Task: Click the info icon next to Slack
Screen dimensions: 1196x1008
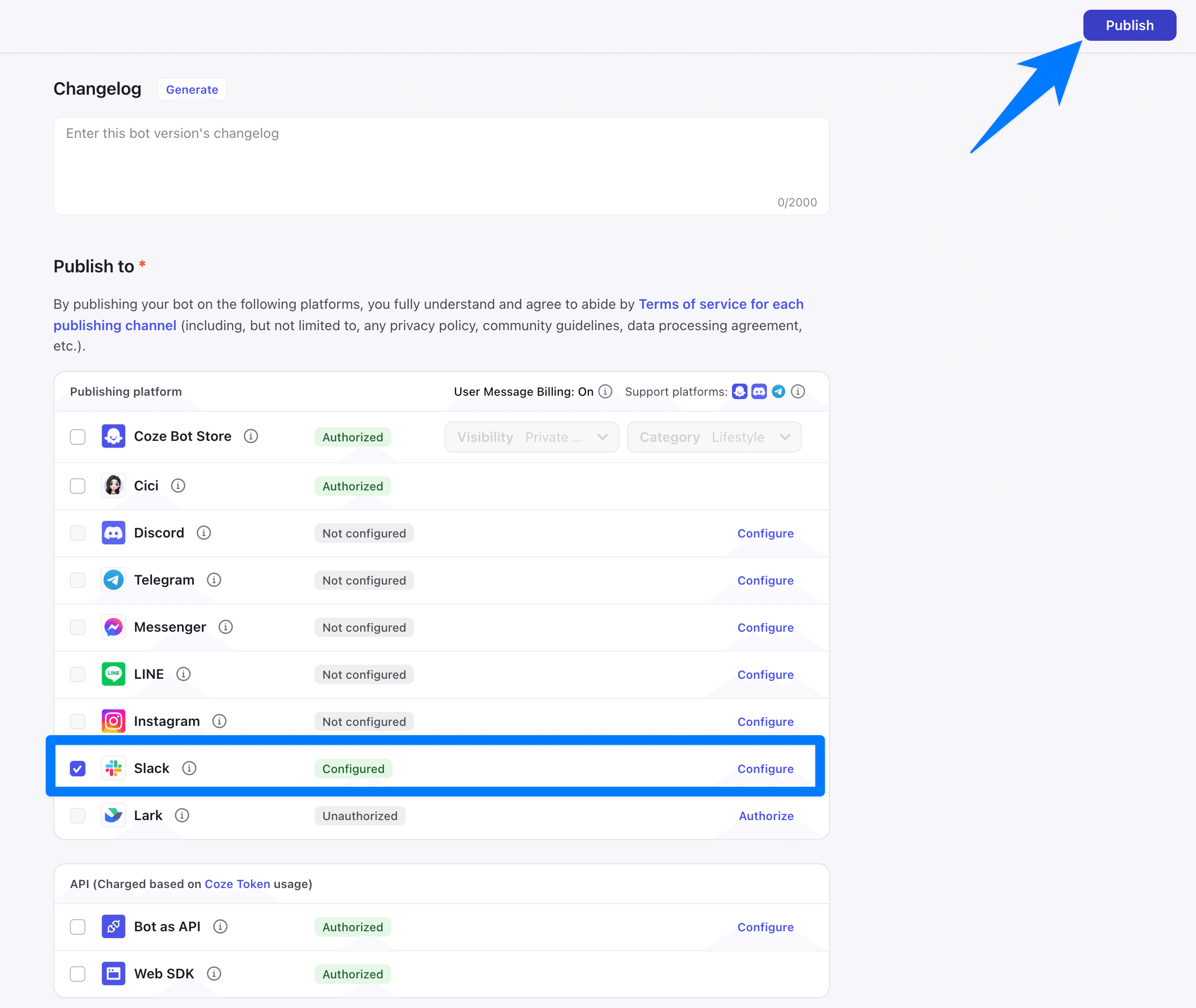Action: click(x=189, y=768)
